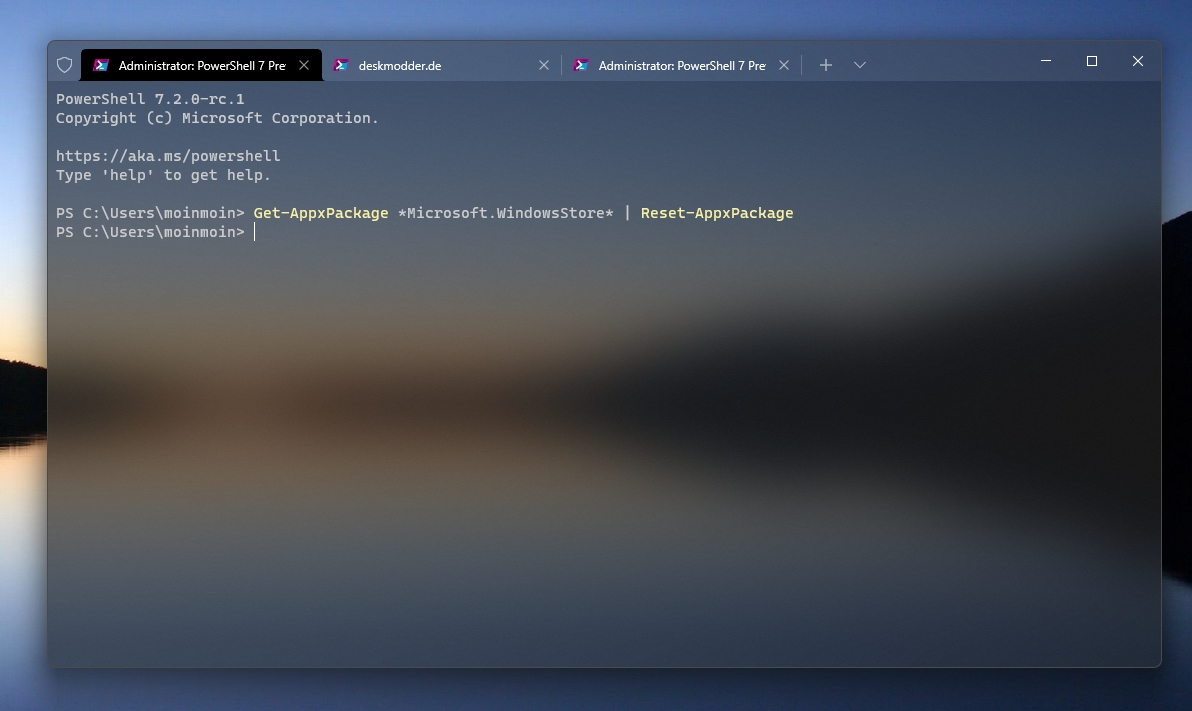Close the last Administrator PowerShell tab
The image size is (1192, 711).
click(784, 65)
